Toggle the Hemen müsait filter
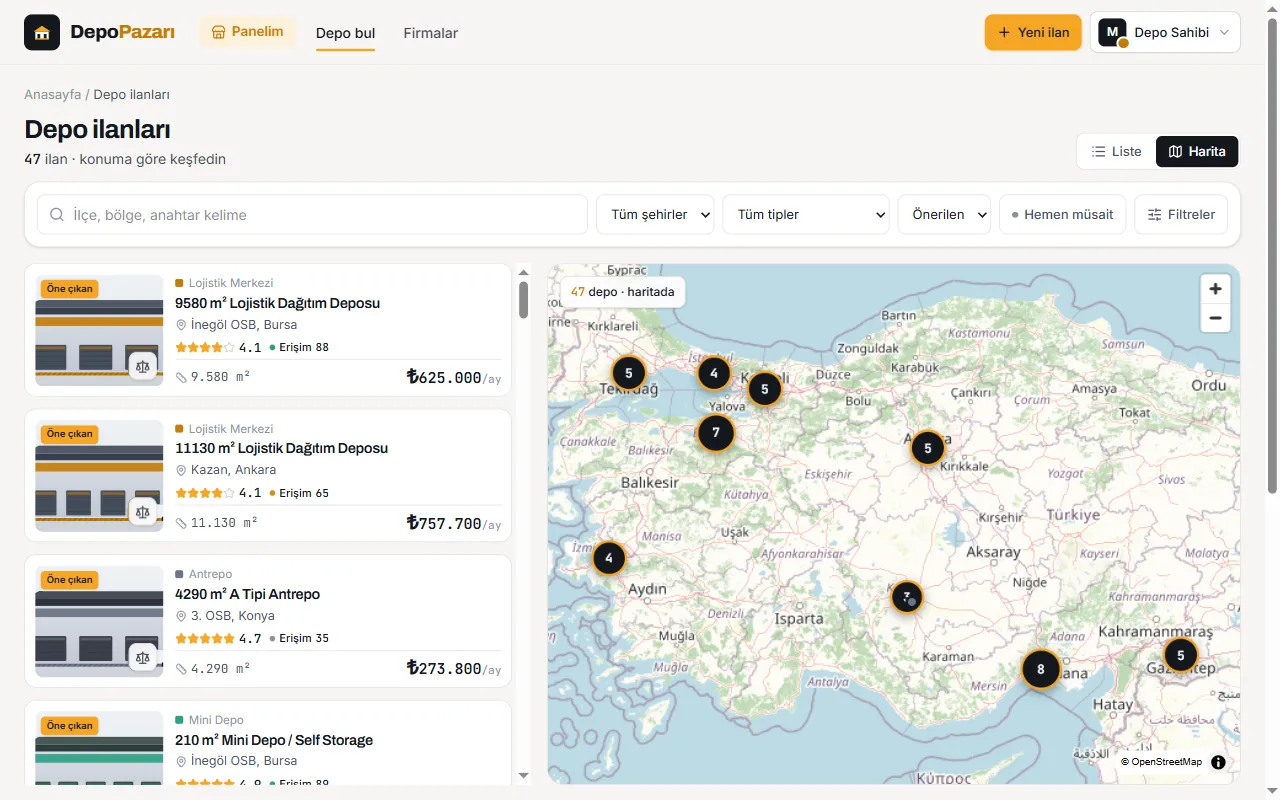 [1062, 214]
